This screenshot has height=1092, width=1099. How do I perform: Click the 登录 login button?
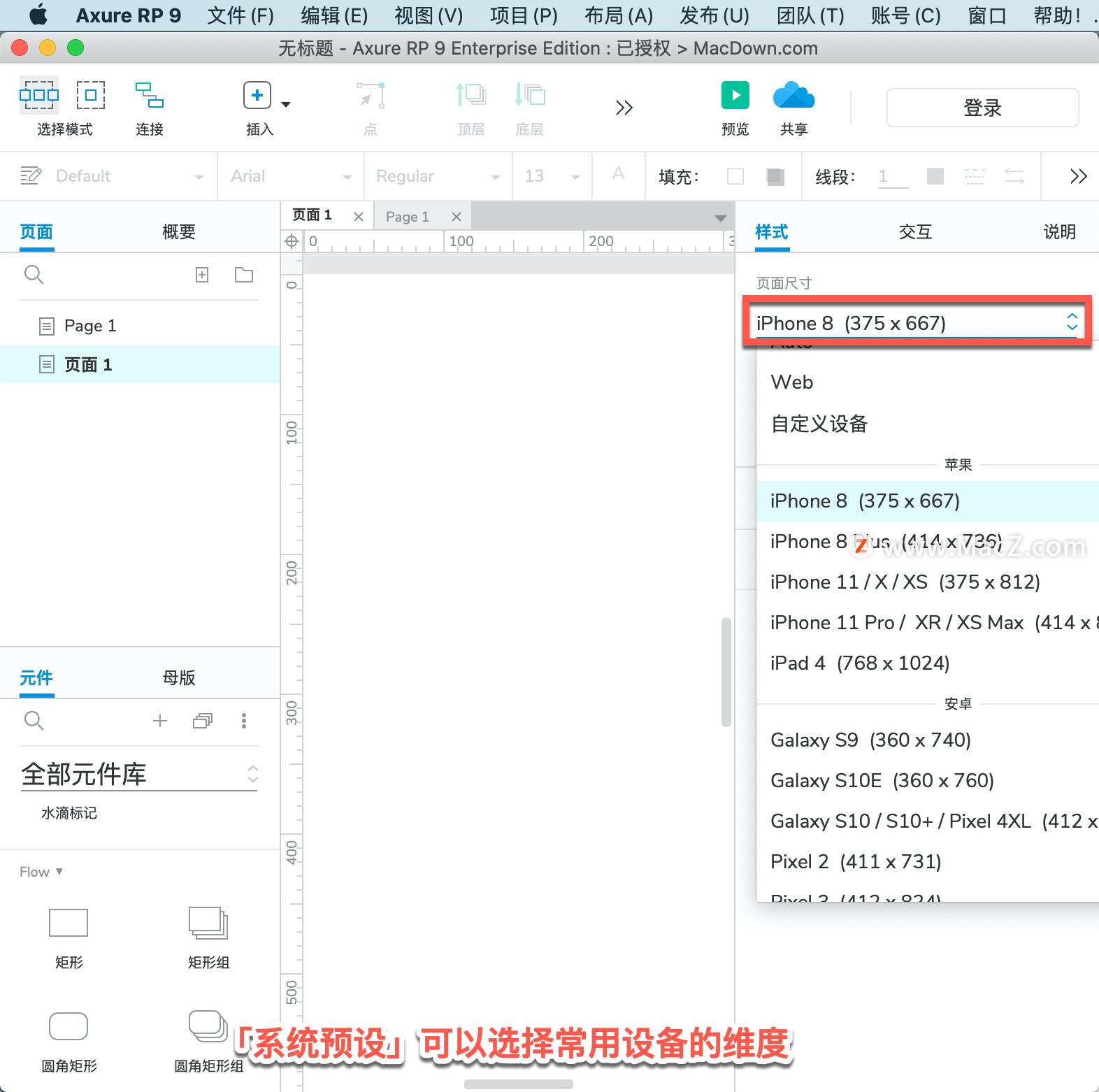pyautogui.click(x=982, y=108)
